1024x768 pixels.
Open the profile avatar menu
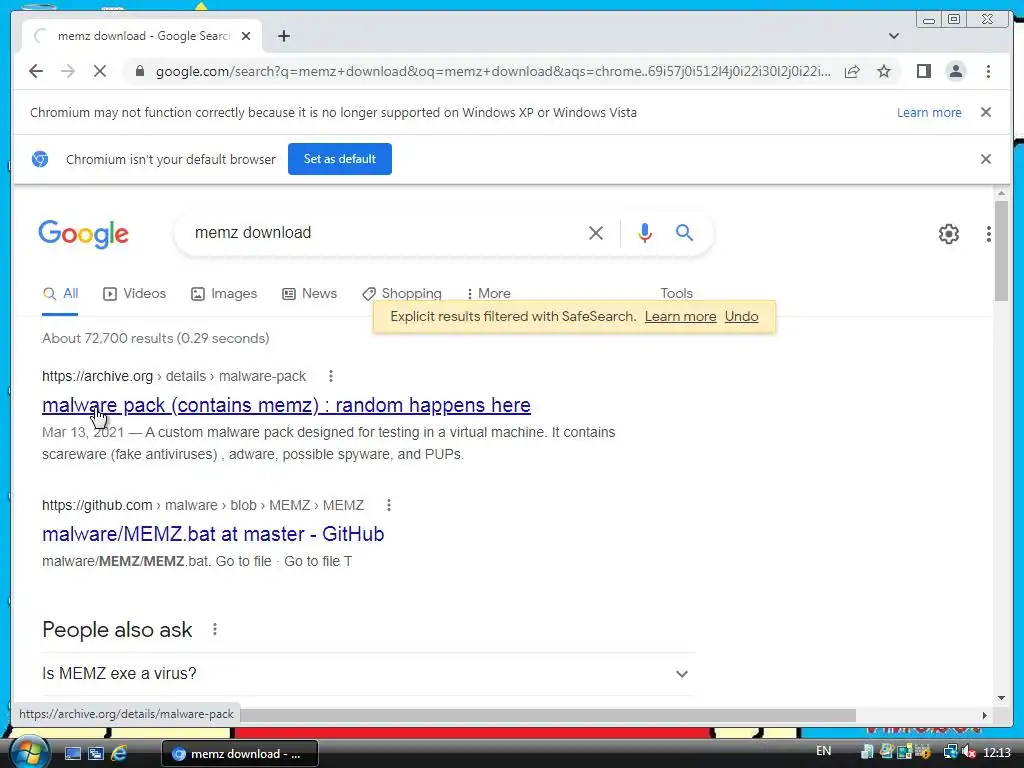tap(955, 71)
